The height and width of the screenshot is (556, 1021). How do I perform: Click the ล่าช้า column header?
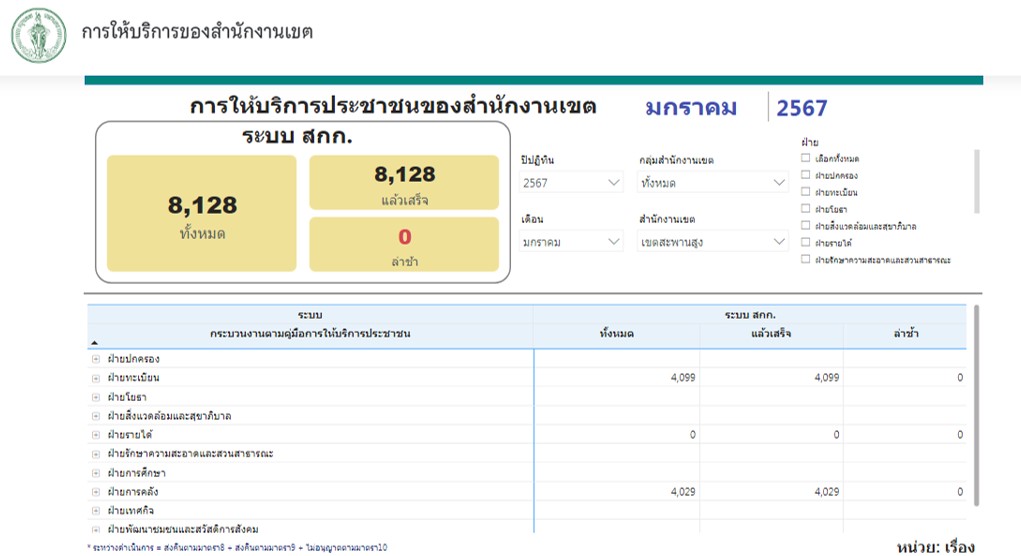(x=905, y=333)
